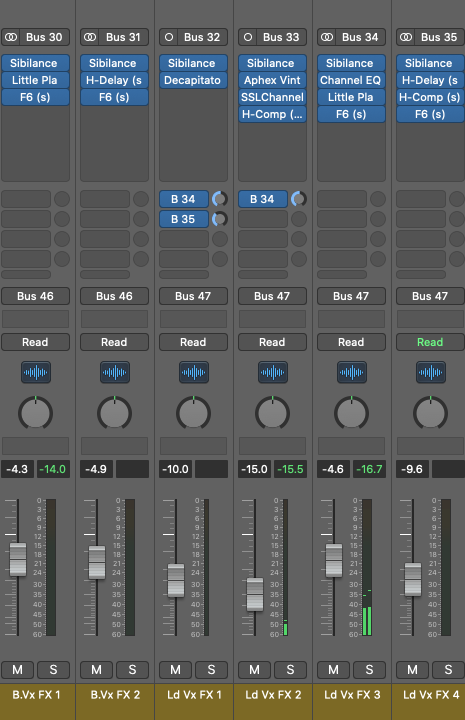Click Sibilance plug-in on Ld Vx FX 1
The height and width of the screenshot is (720, 465).
193,63
